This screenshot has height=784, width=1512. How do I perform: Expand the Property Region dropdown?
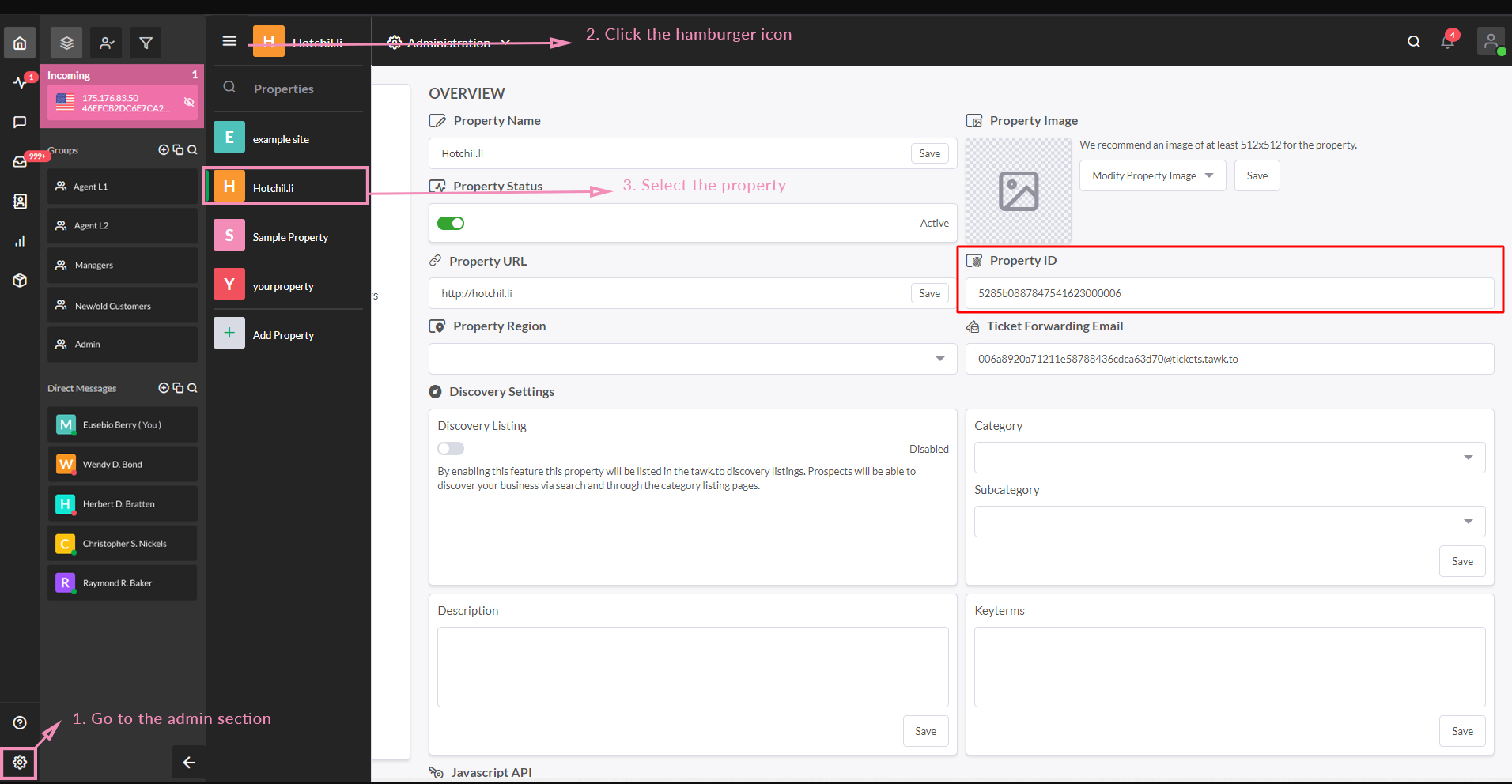click(693, 359)
